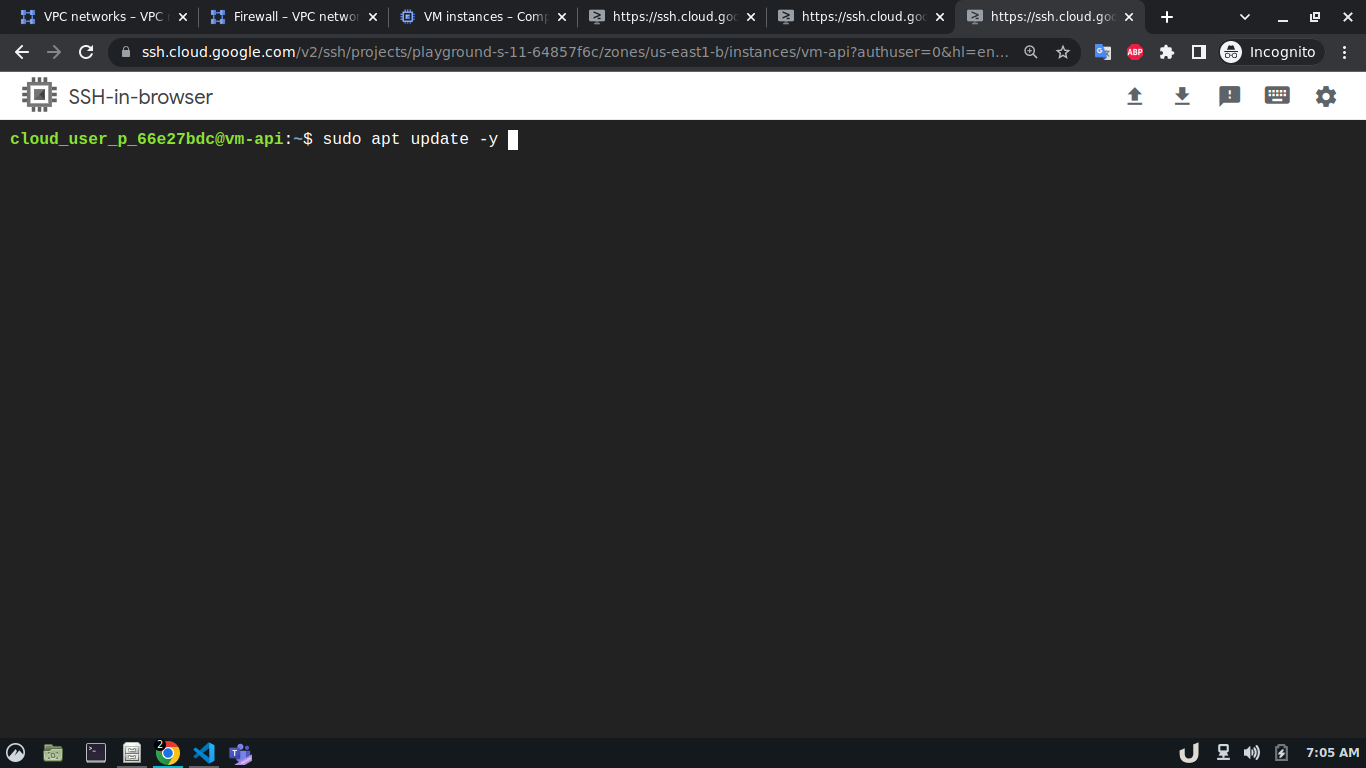Switch to the Firewall tab
The width and height of the screenshot is (1366, 768).
[293, 17]
